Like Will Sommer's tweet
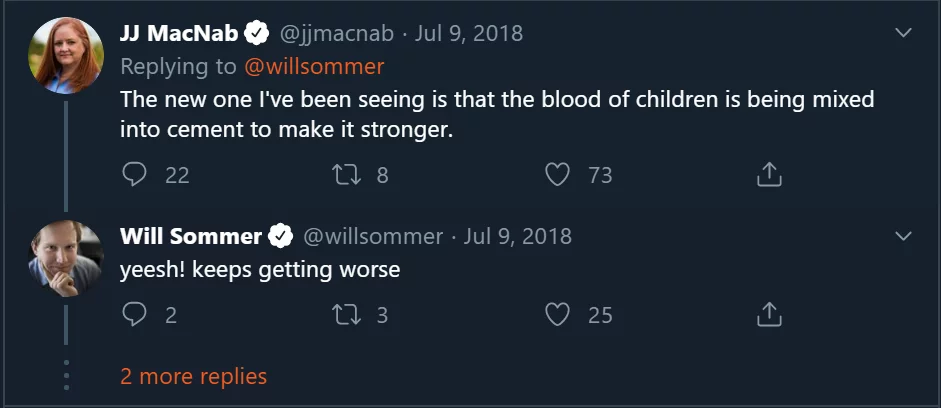Screen dimensions: 941x408 [557, 315]
